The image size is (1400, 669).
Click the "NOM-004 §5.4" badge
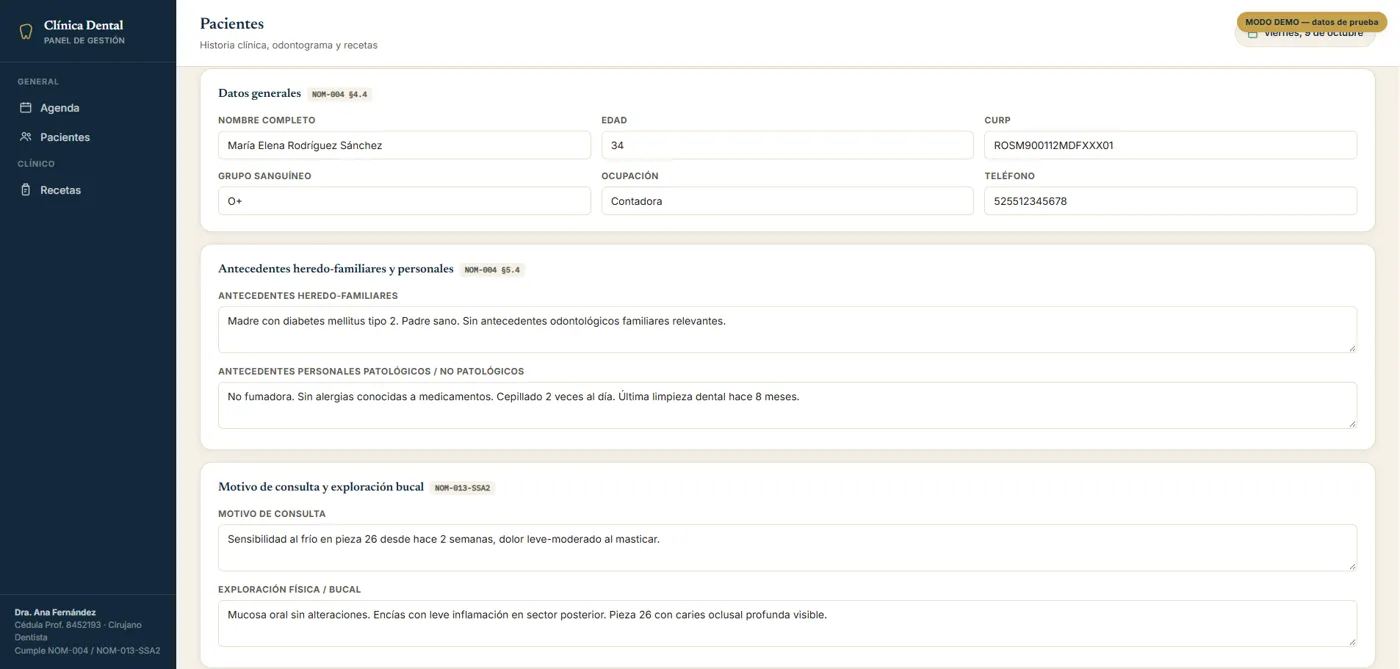pyautogui.click(x=492, y=270)
